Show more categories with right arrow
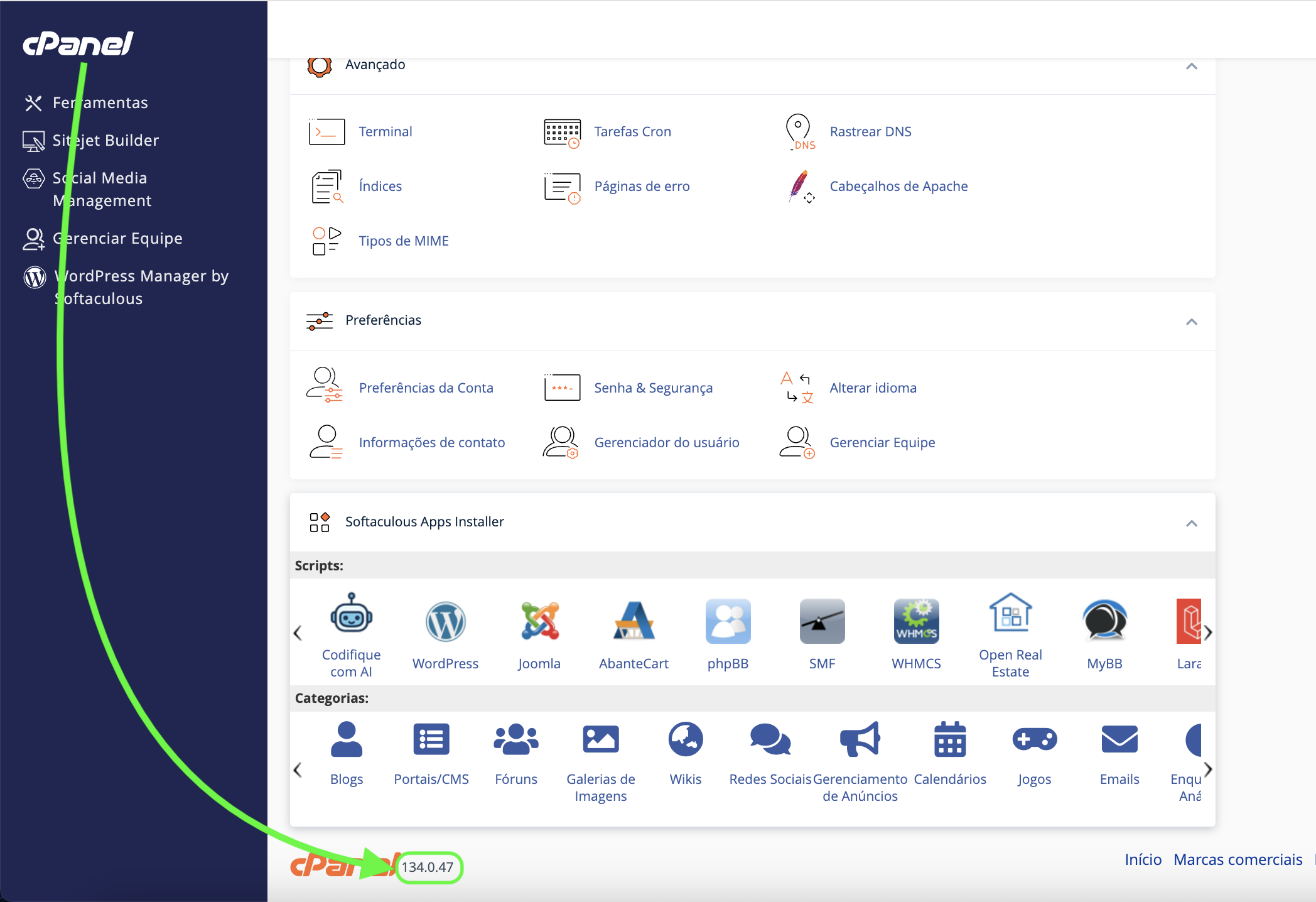 pos(1208,769)
